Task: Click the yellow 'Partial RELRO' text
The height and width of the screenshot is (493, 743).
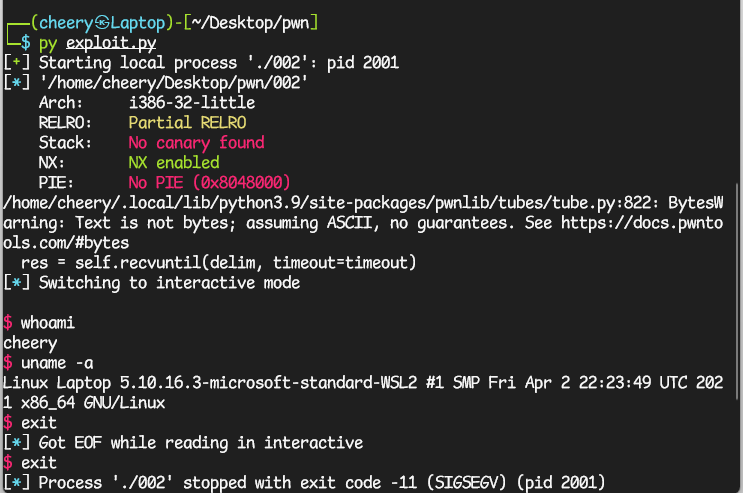Action: click(187, 123)
